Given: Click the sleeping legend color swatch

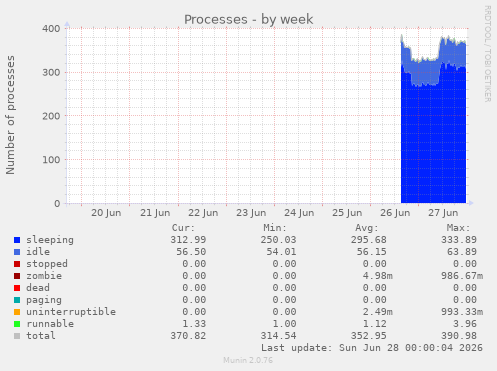Looking at the screenshot, I should click(x=17, y=240).
